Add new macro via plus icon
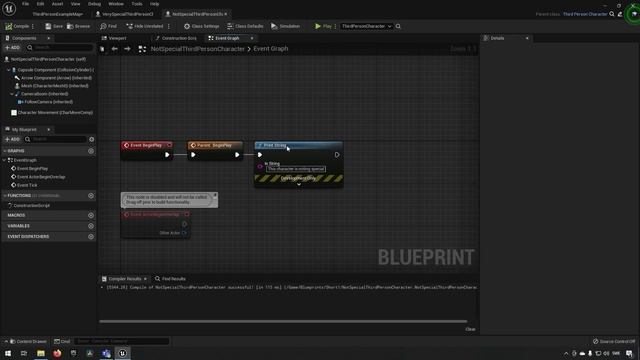Image resolution: width=640 pixels, height=360 pixels. (91, 215)
